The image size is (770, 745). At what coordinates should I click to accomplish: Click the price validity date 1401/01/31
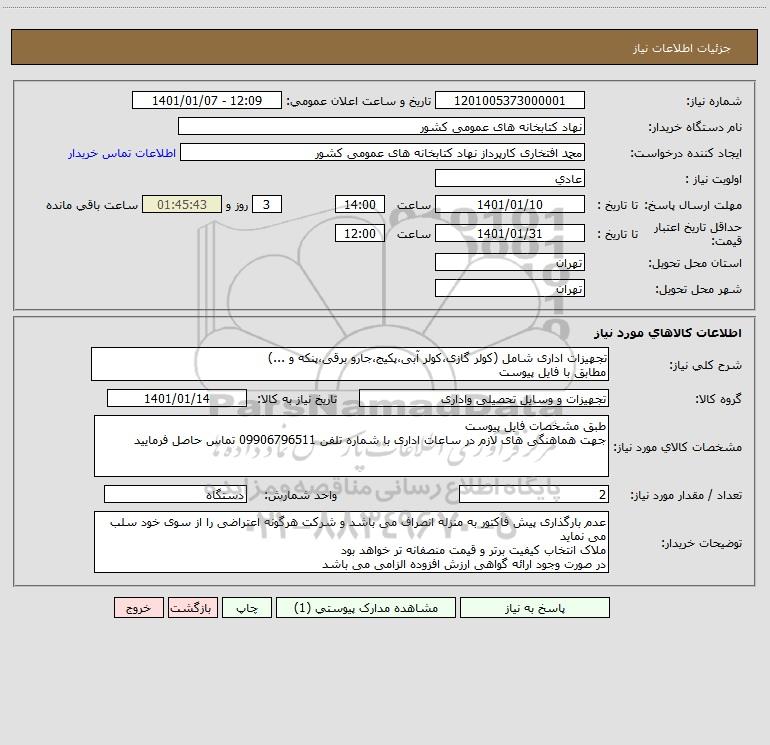510,233
